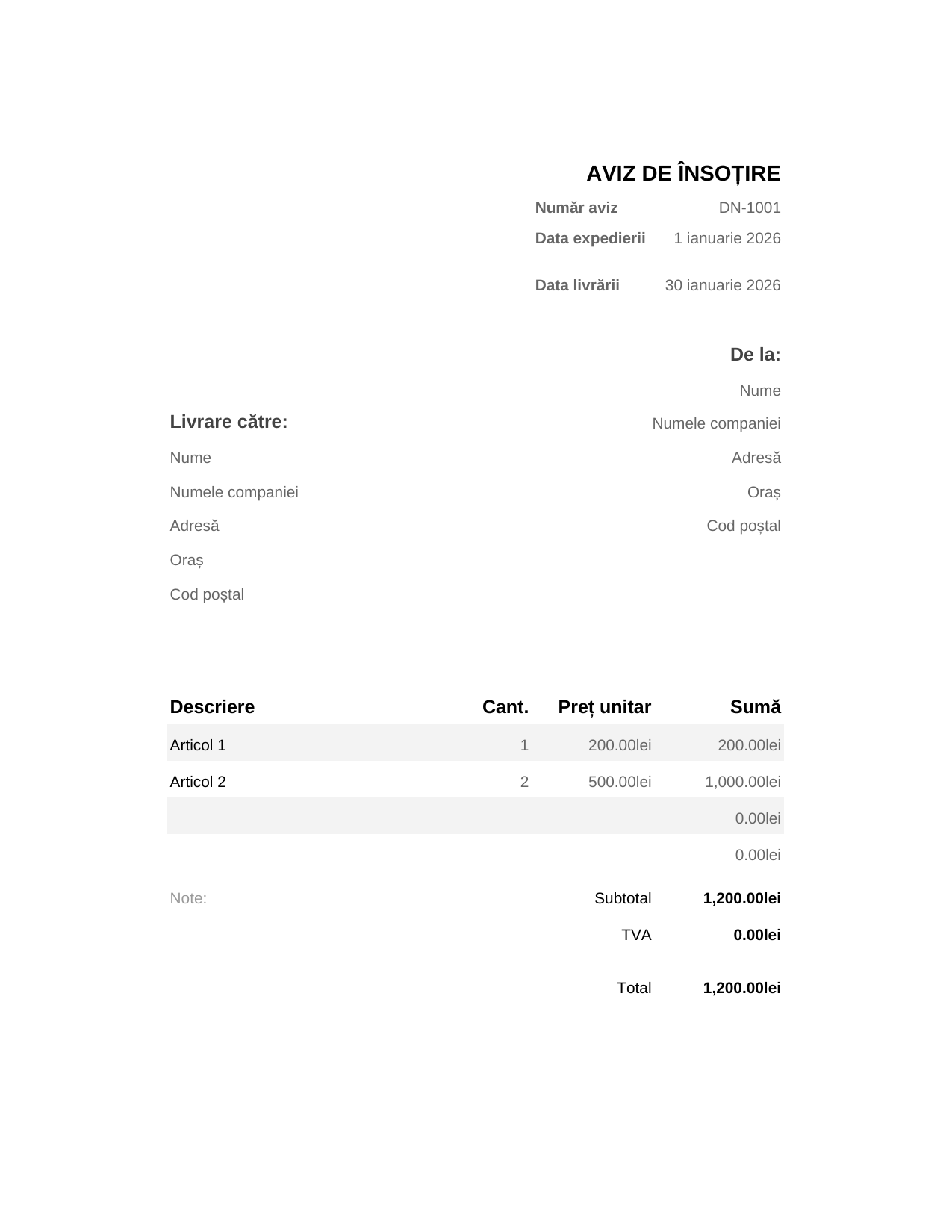The image size is (952, 1232).
Task: Edit the delivery date 30 ianuarie 2026
Action: 722,285
